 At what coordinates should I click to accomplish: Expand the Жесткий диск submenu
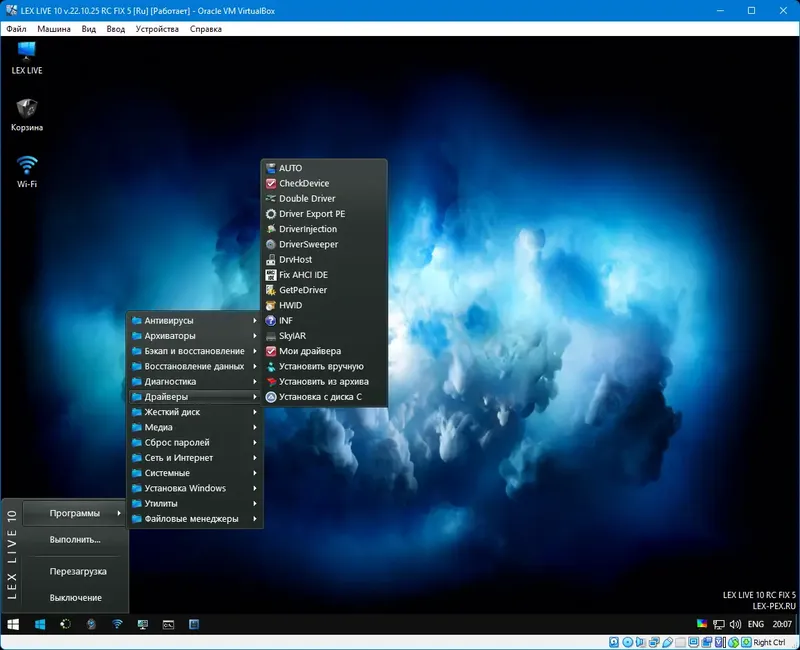click(x=194, y=412)
